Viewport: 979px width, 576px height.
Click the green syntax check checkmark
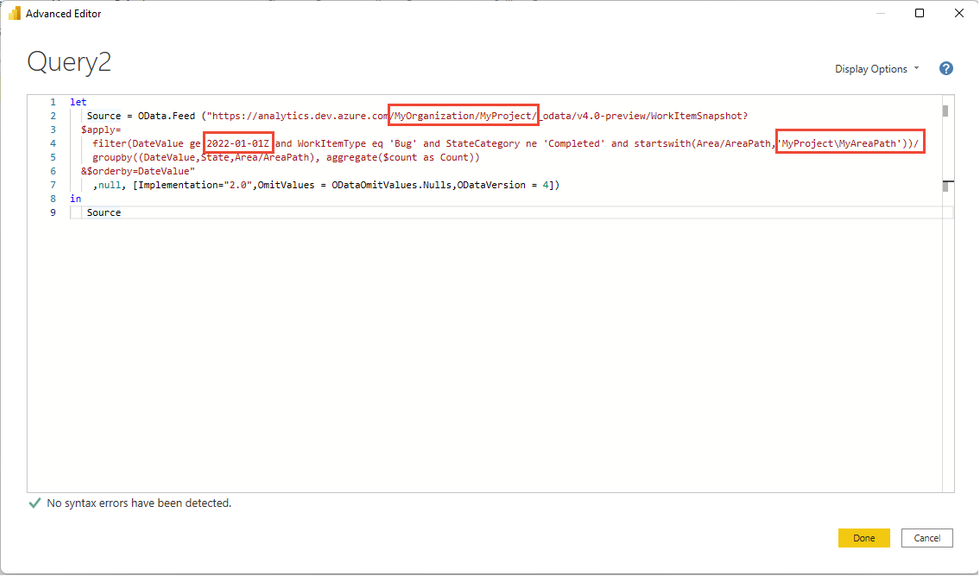click(36, 503)
